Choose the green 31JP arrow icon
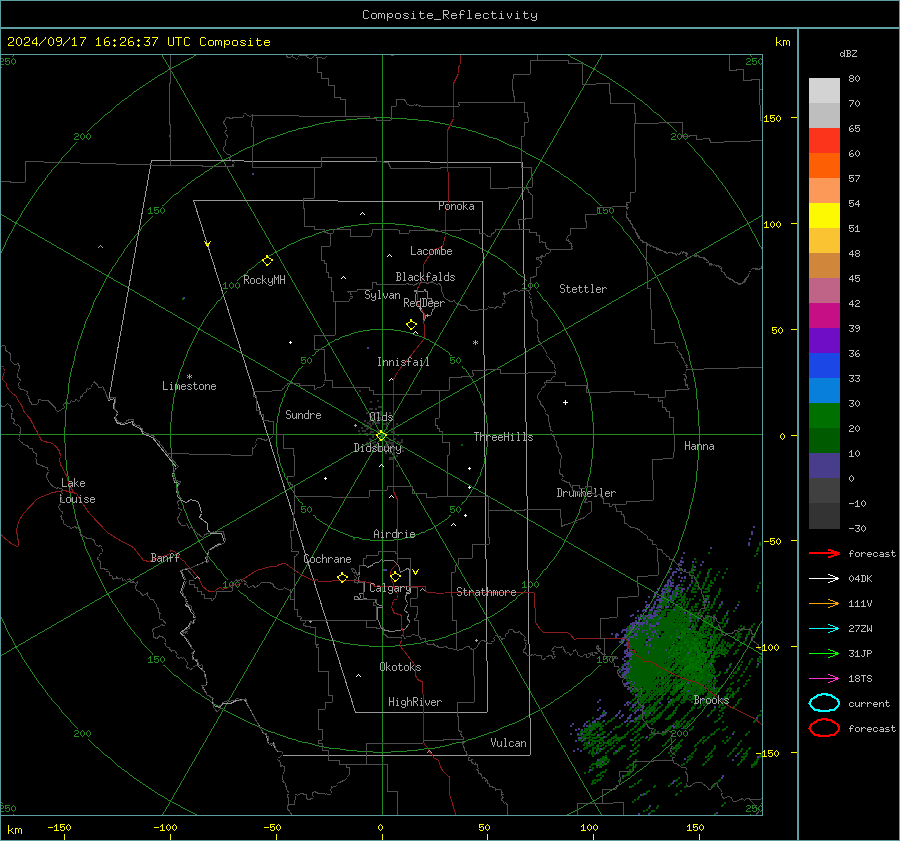Viewport: 900px width, 841px height. (x=824, y=653)
